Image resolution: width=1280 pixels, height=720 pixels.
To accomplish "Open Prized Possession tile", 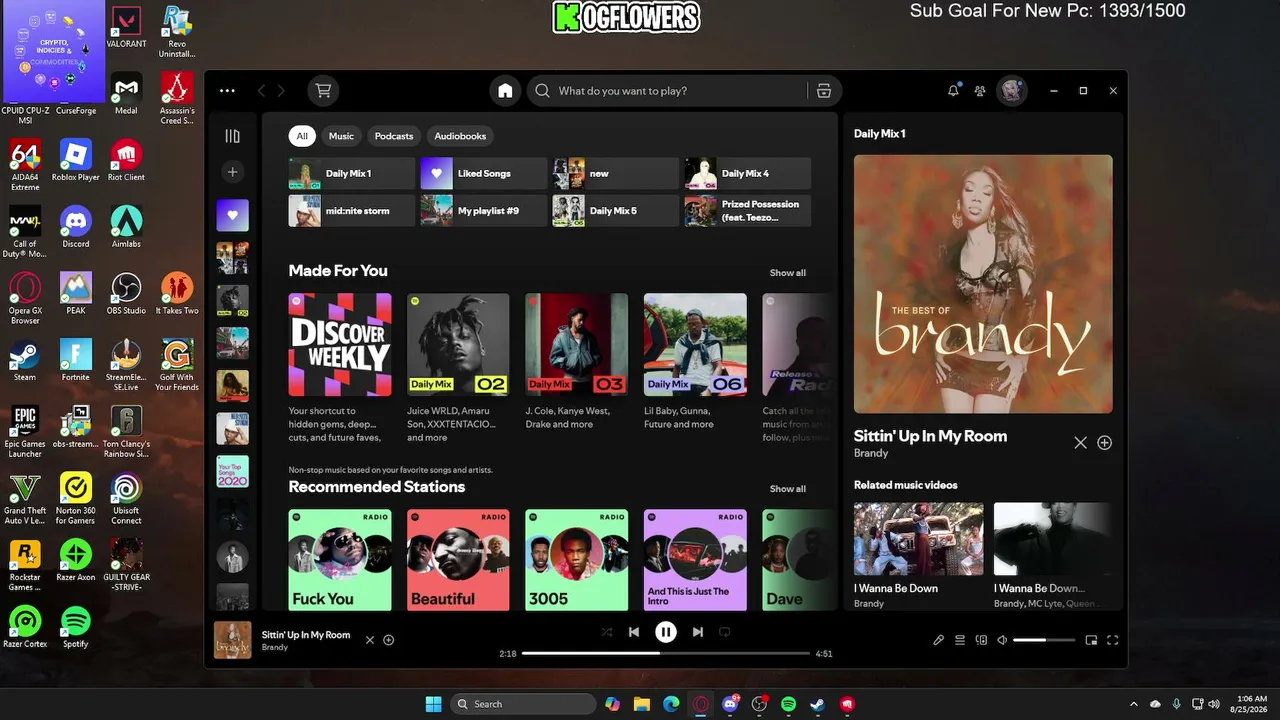I will (748, 210).
